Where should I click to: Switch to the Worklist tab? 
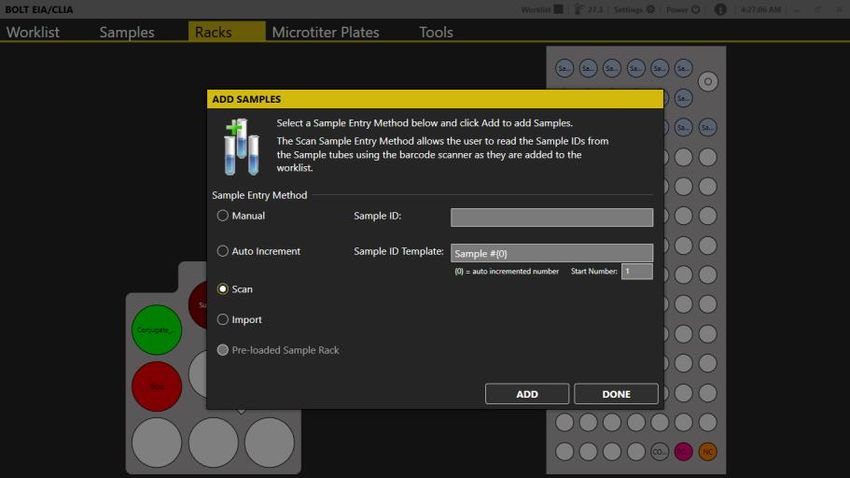coord(33,32)
